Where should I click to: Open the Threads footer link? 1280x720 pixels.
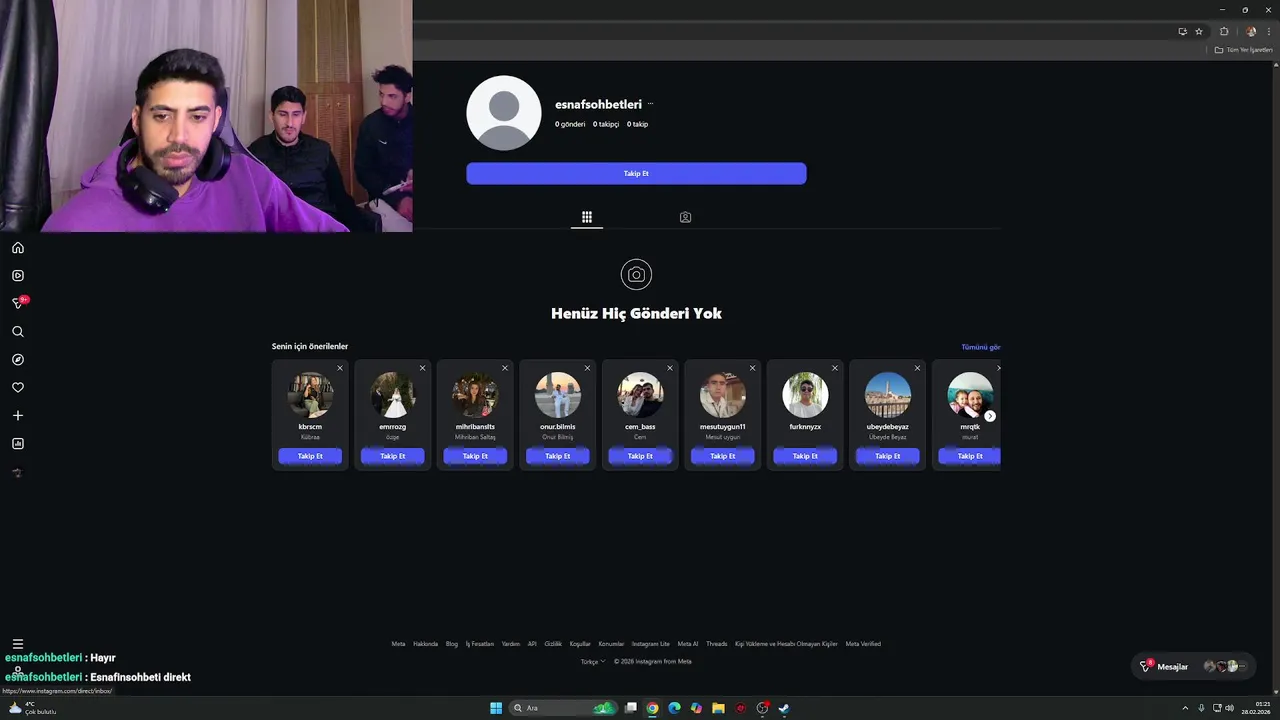pos(717,644)
